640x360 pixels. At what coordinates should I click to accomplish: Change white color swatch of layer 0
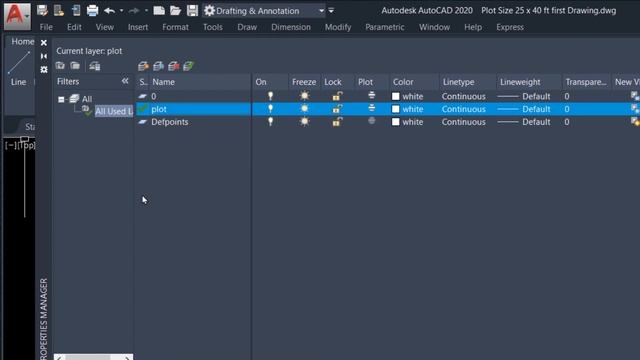pyautogui.click(x=396, y=96)
